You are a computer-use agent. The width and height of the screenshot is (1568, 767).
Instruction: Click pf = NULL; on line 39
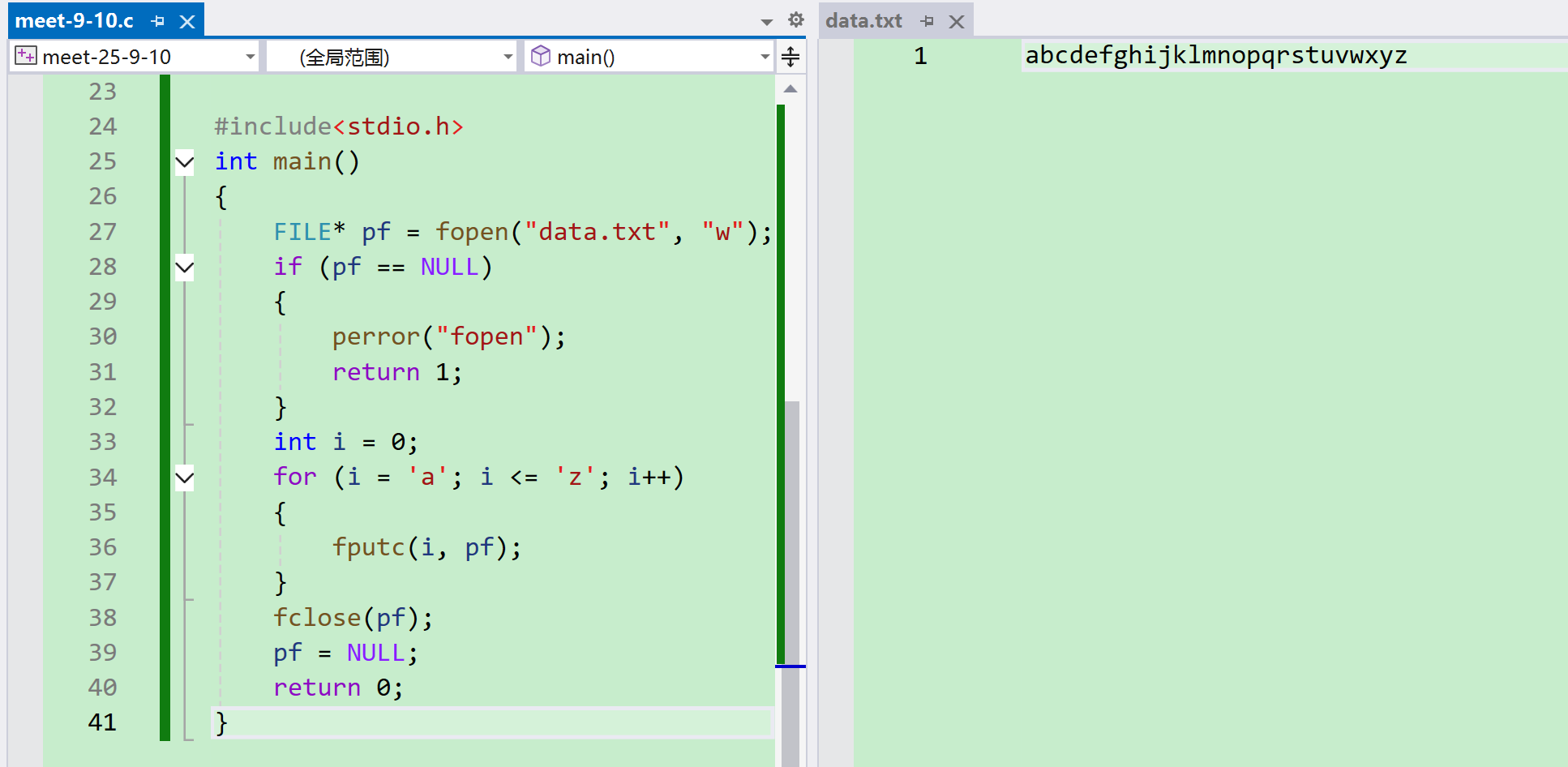pyautogui.click(x=345, y=653)
